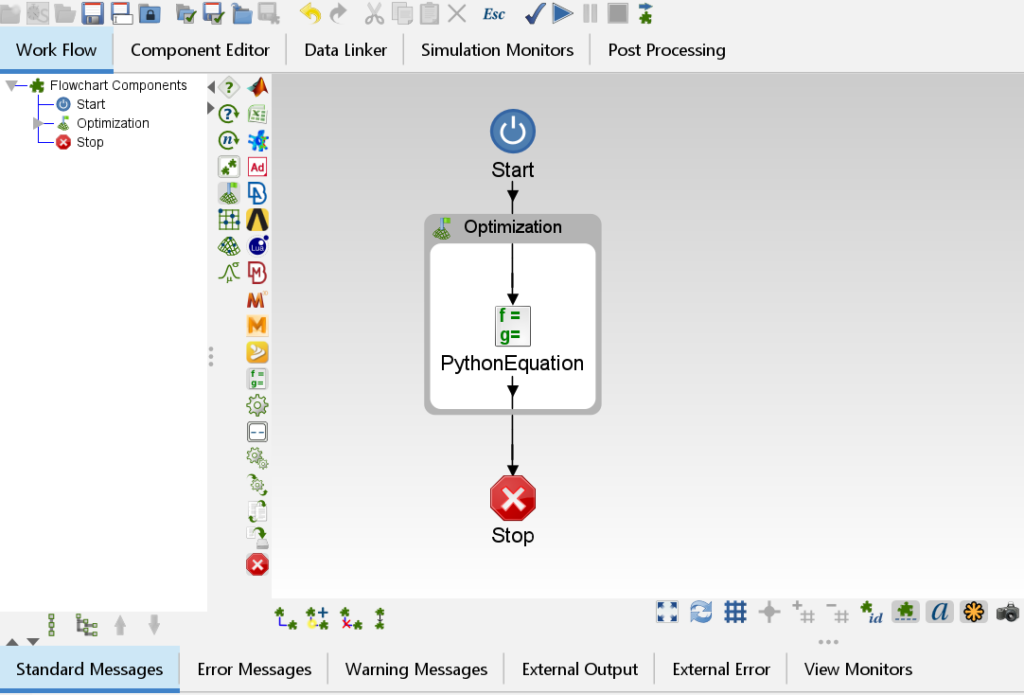
Task: Click the PythonEquation node on canvas
Action: 512,326
